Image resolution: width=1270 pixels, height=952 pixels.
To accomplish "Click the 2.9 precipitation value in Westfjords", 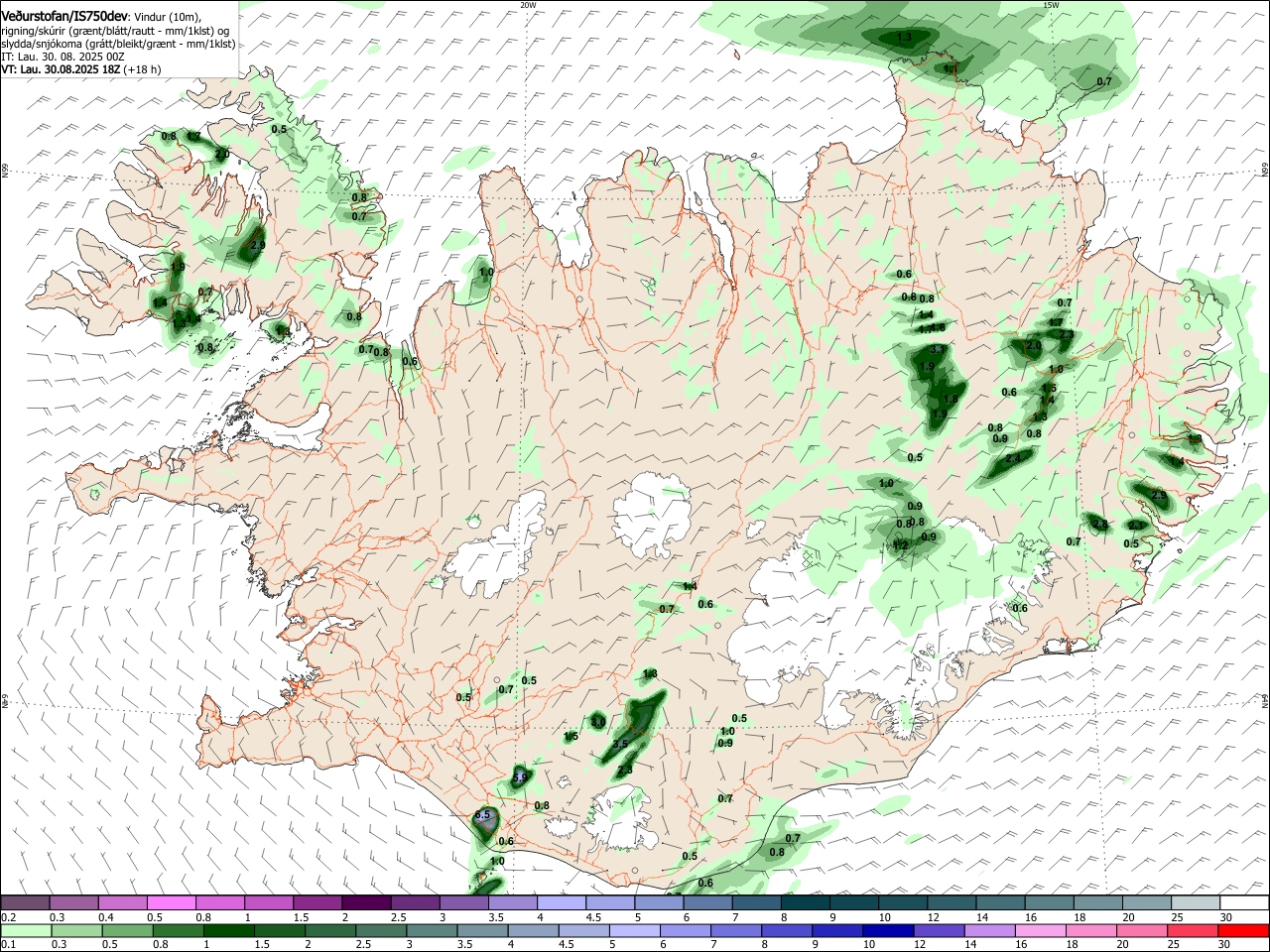I will [258, 245].
